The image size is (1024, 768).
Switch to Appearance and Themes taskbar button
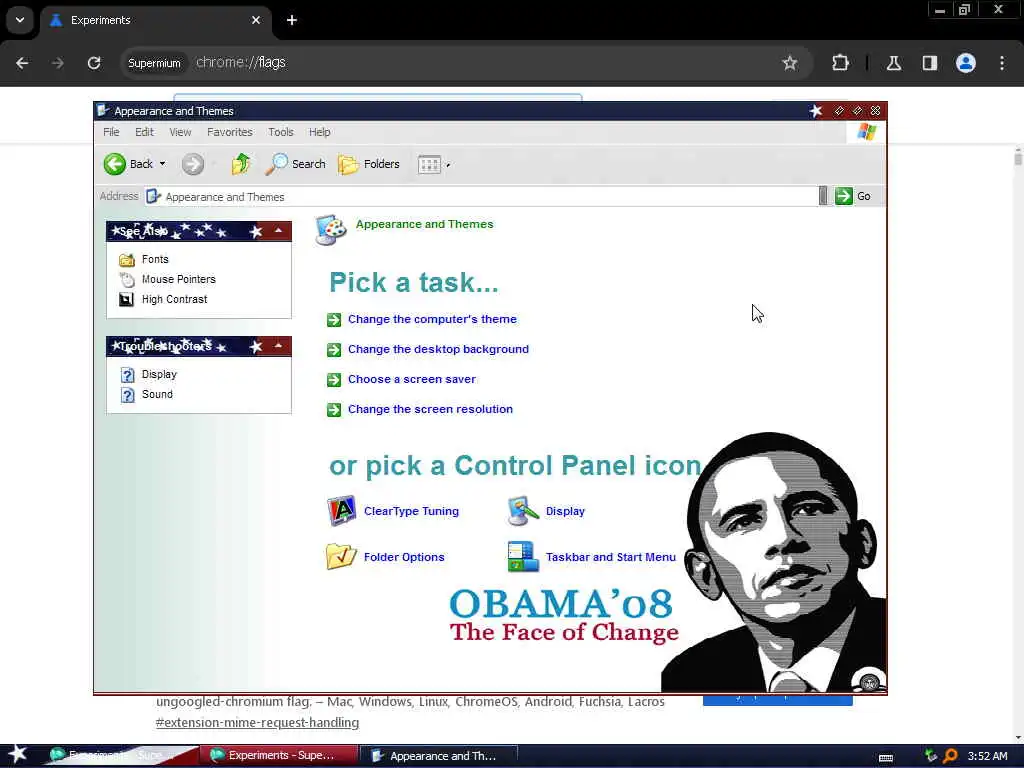point(438,756)
